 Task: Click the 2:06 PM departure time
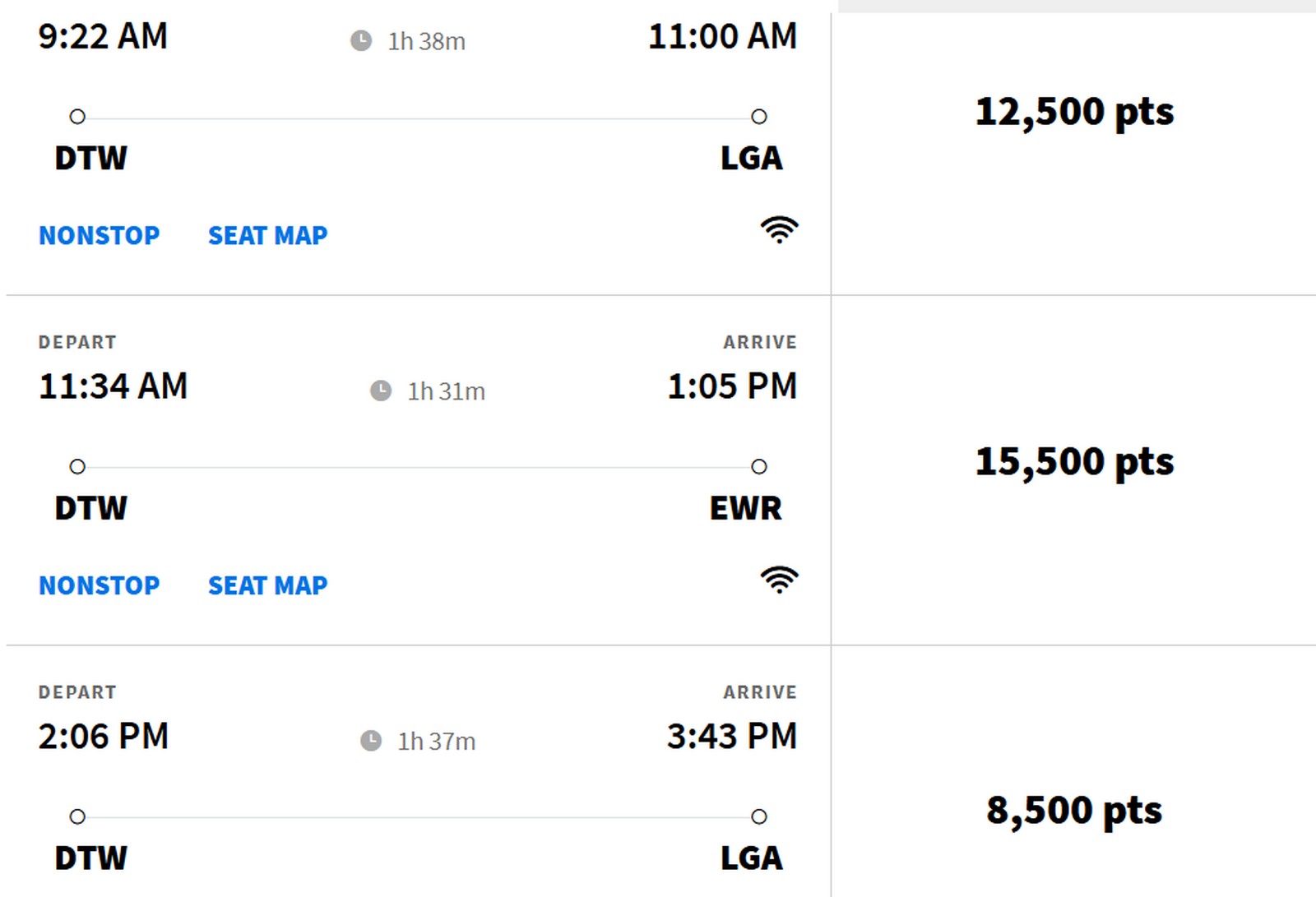pos(104,737)
